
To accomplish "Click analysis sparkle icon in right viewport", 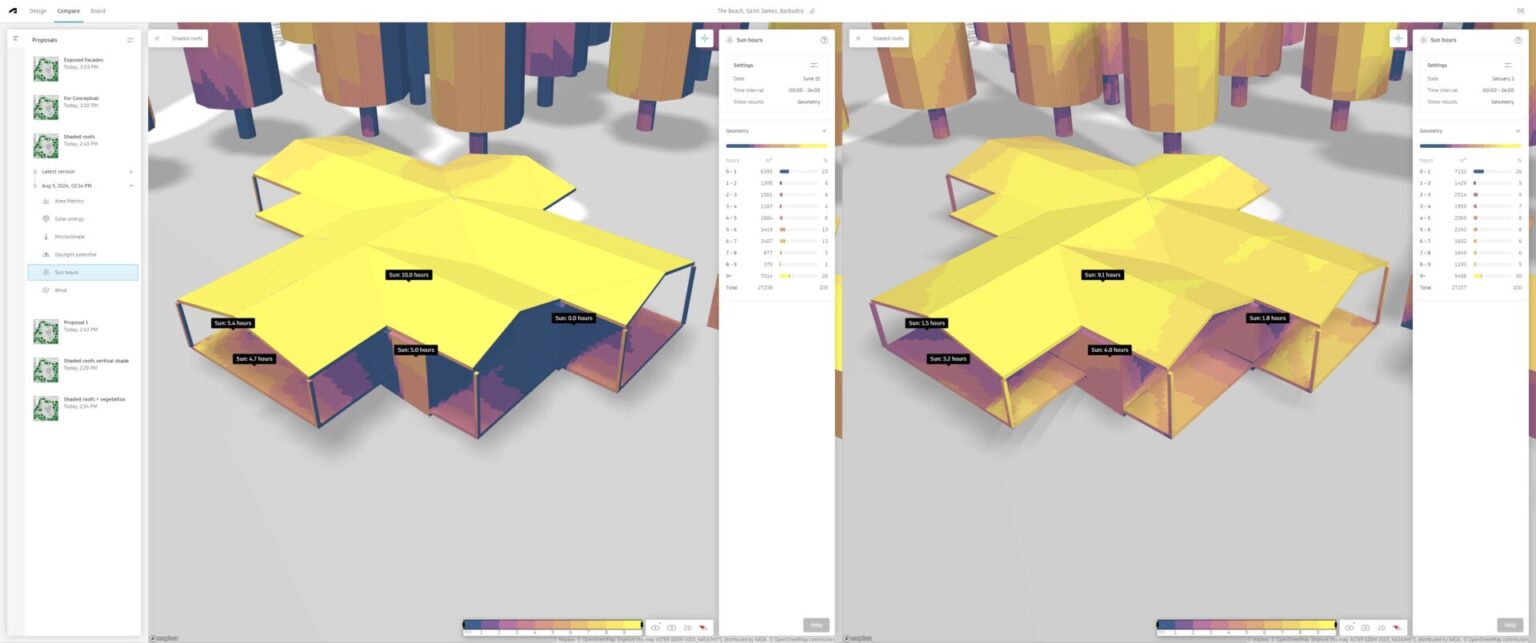I will pyautogui.click(x=1398, y=38).
